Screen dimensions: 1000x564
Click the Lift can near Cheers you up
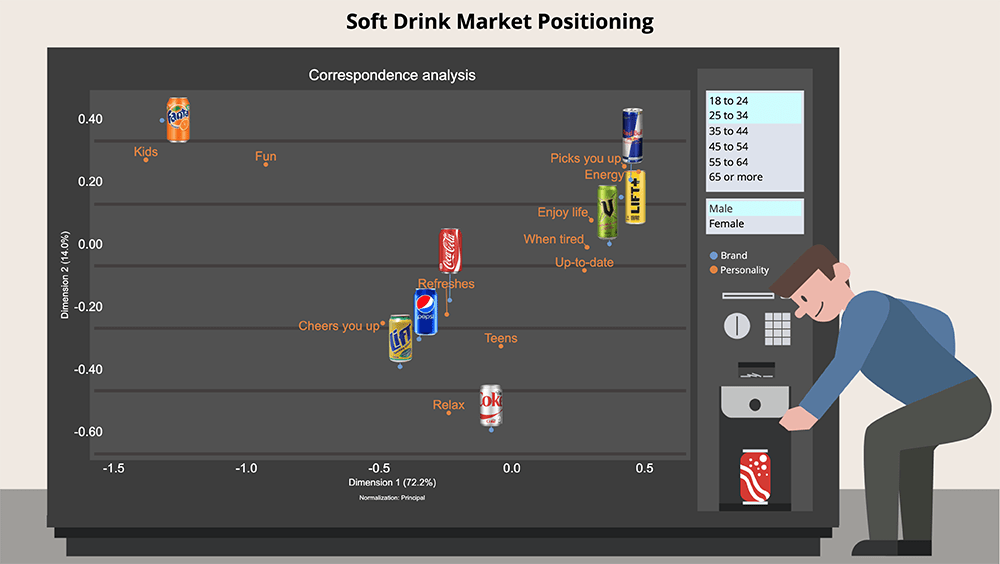point(401,338)
